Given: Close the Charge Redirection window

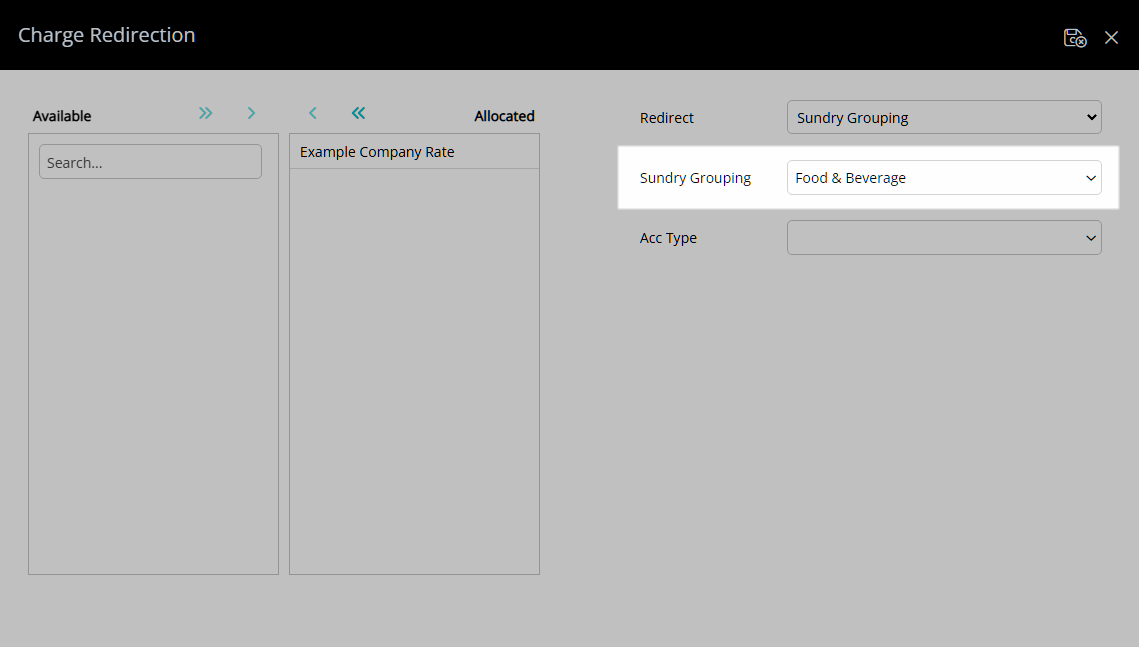Looking at the screenshot, I should coord(1111,37).
